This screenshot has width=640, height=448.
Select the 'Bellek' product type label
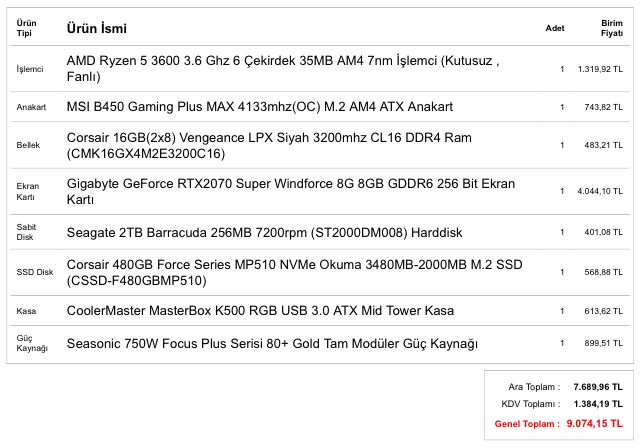click(28, 145)
